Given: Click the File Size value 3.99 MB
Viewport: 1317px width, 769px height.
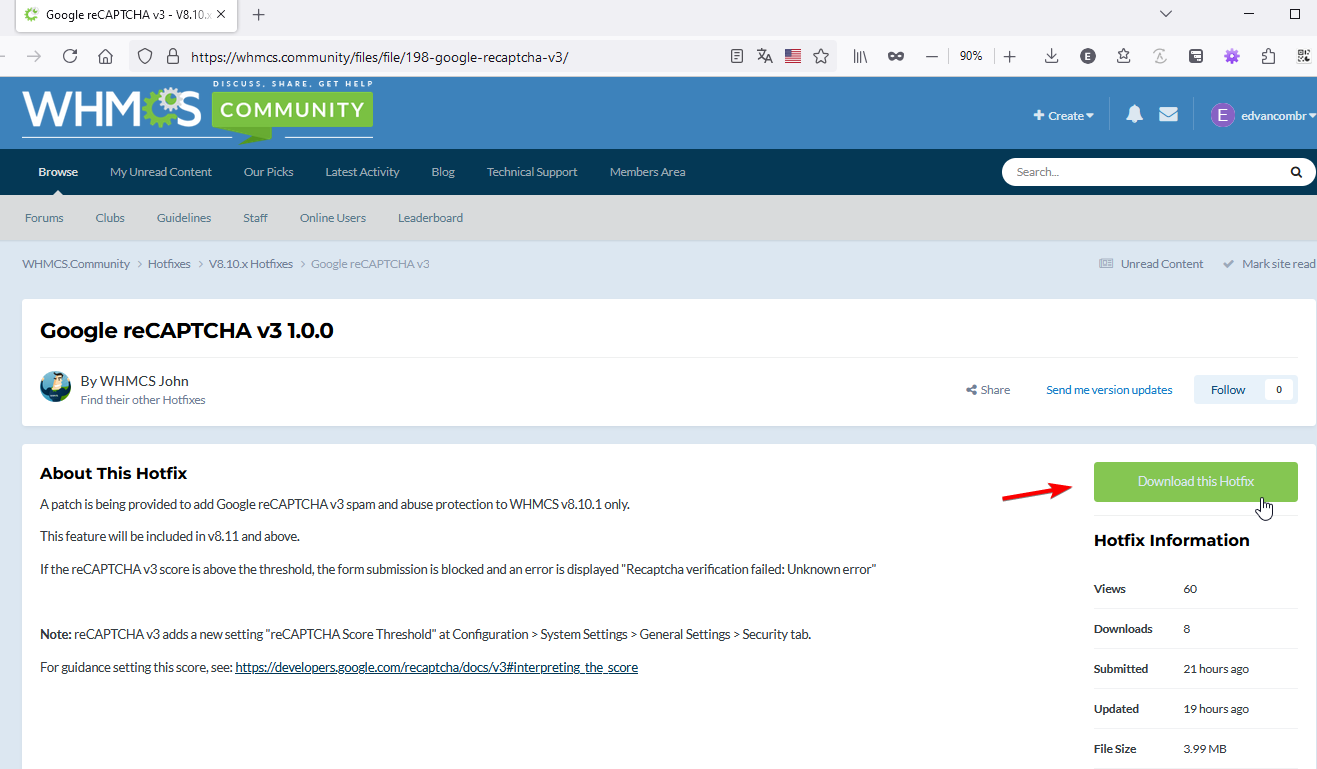Looking at the screenshot, I should tap(1205, 749).
